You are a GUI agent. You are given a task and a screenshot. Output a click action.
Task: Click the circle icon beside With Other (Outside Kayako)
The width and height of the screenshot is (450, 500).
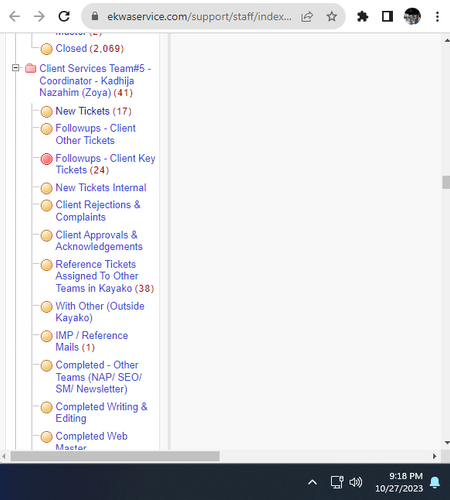[x=46, y=307]
